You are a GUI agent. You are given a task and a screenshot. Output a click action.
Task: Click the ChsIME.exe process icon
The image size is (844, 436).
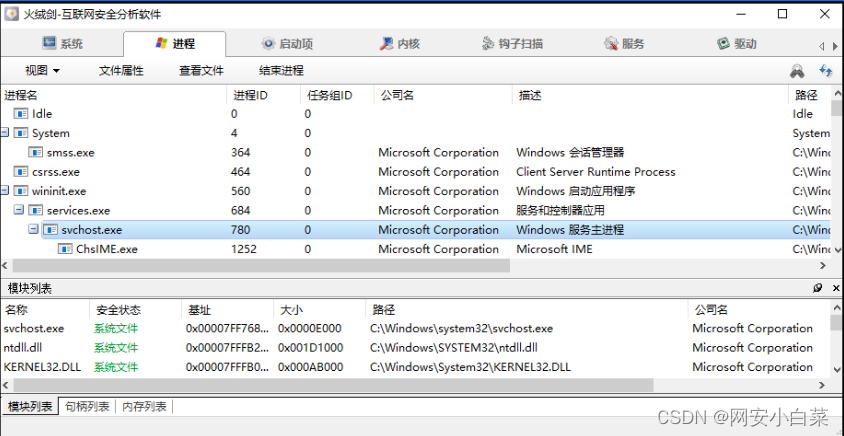pos(65,249)
